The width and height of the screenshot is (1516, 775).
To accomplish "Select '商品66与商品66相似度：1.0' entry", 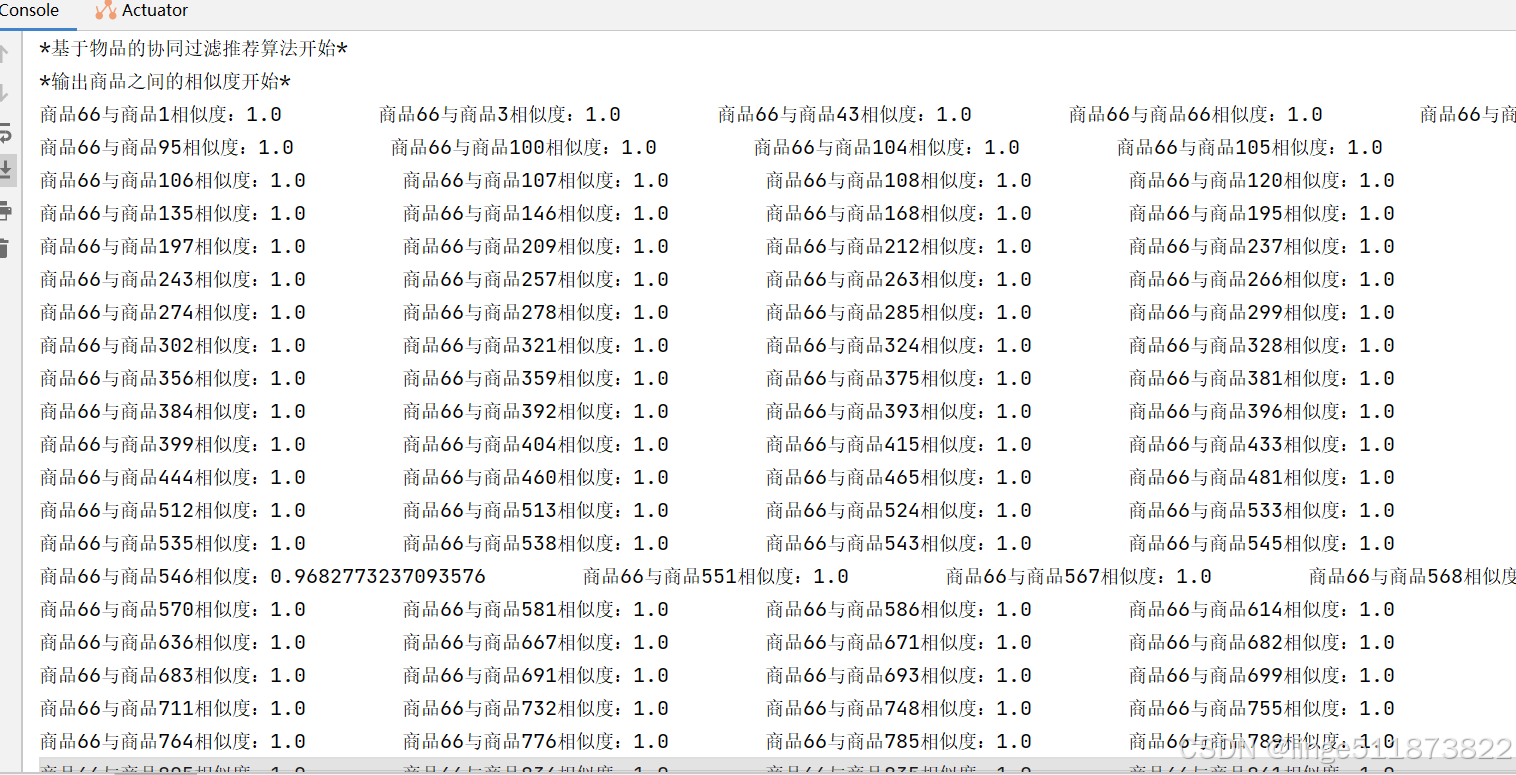I will click(1196, 115).
